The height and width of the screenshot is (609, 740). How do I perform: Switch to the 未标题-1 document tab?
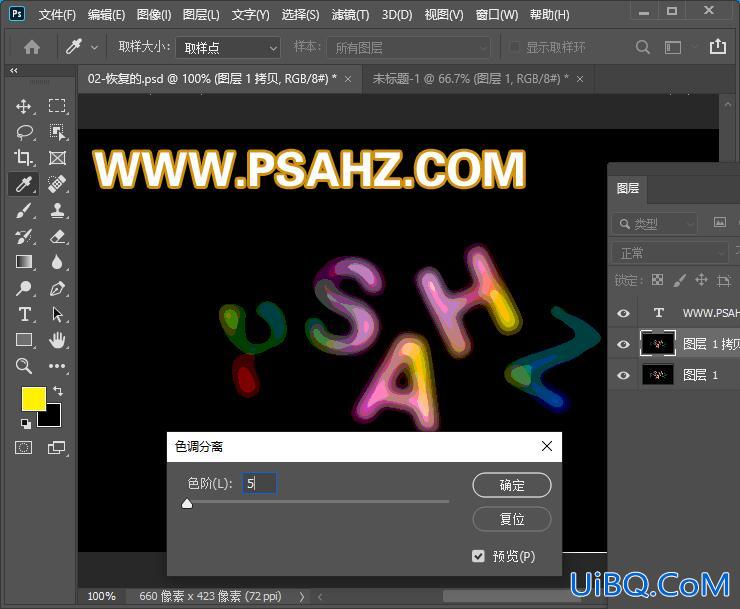pyautogui.click(x=471, y=79)
